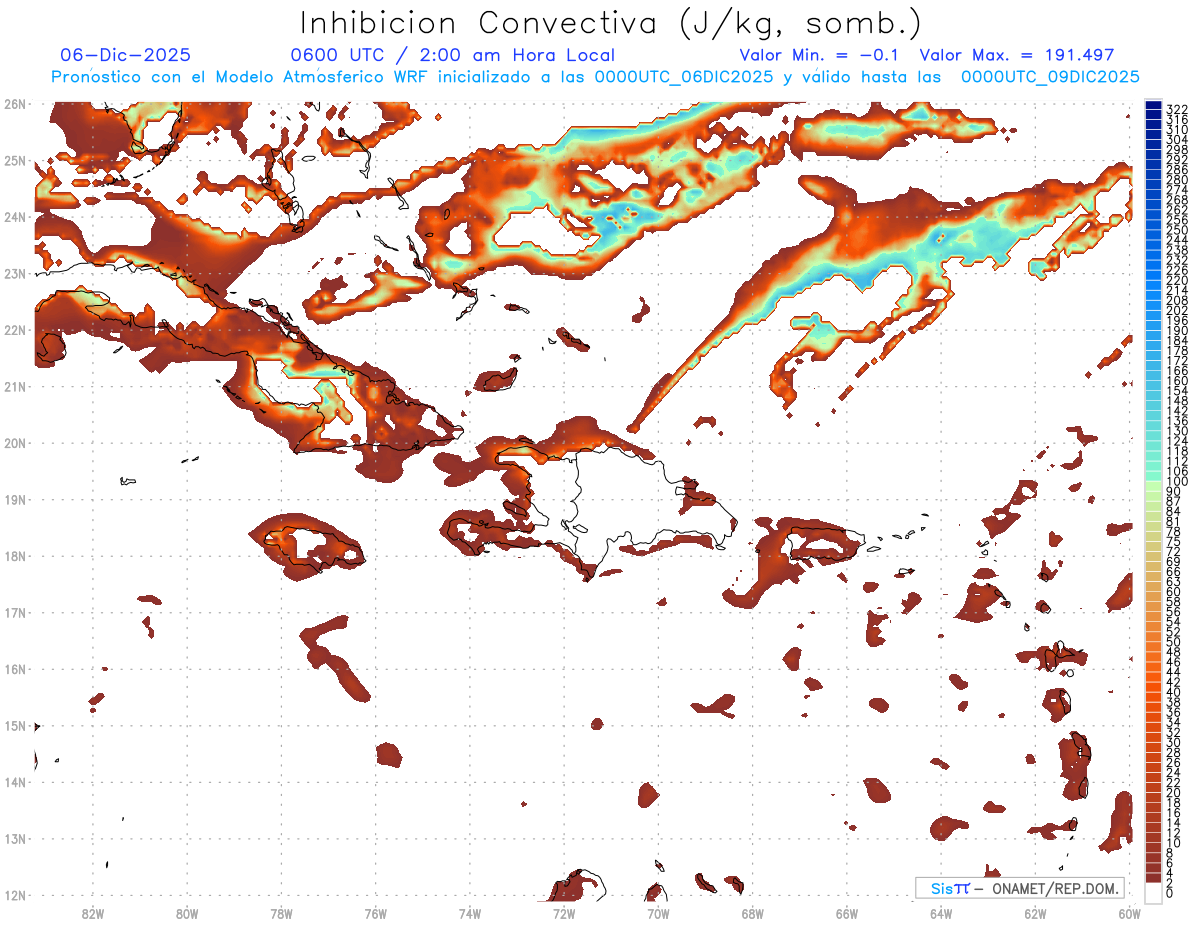Viewport: 1200px width, 927px height.
Task: Click the 72W longitude label
Action: tap(564, 913)
